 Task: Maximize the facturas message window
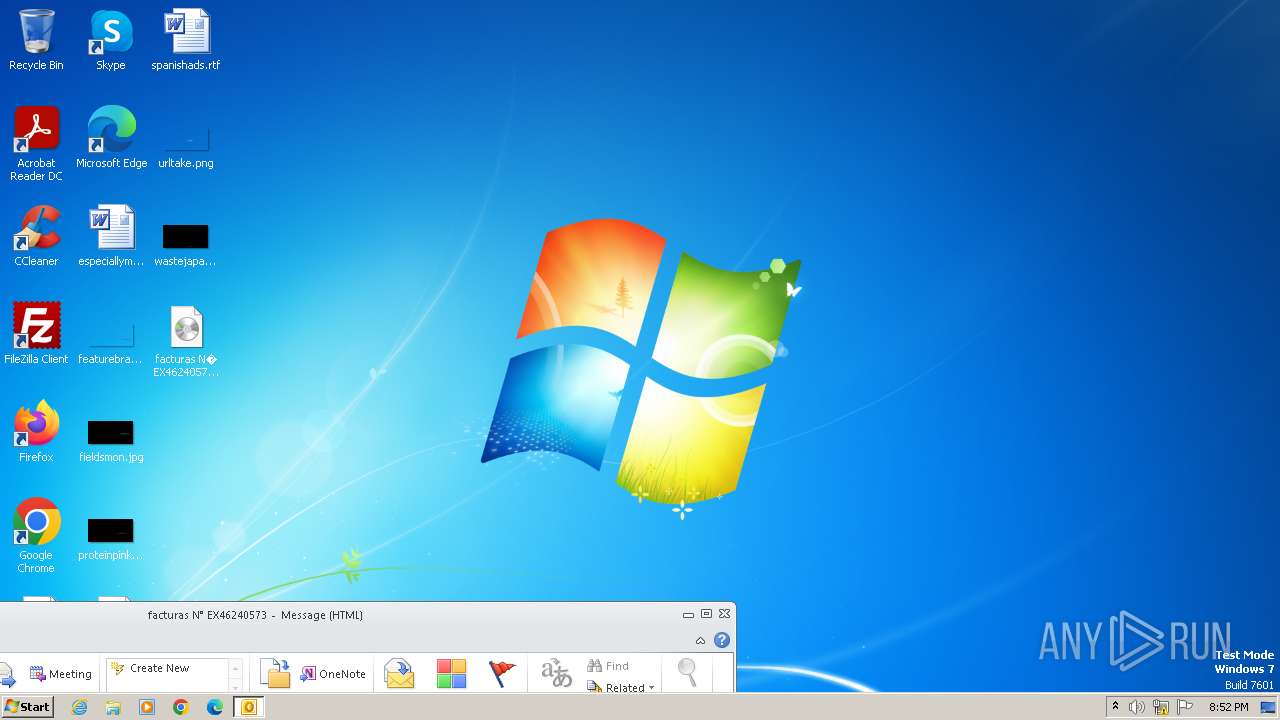point(706,614)
